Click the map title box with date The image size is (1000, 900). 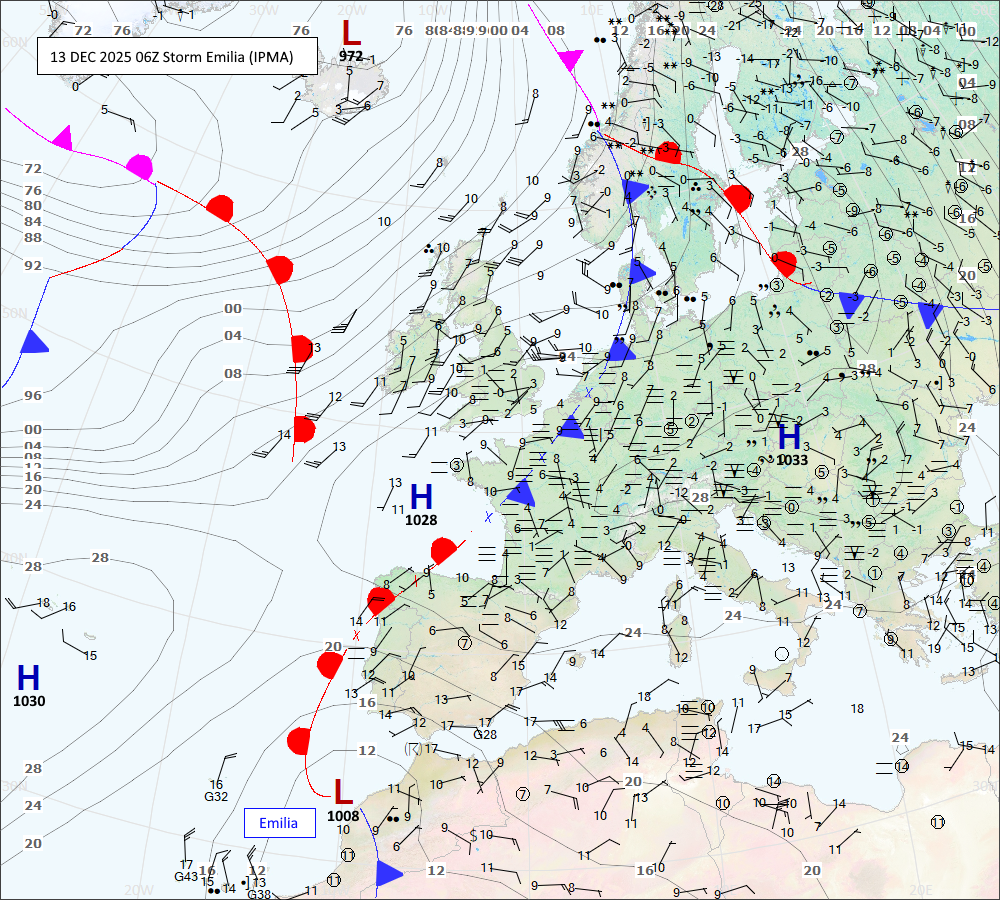pos(177,57)
